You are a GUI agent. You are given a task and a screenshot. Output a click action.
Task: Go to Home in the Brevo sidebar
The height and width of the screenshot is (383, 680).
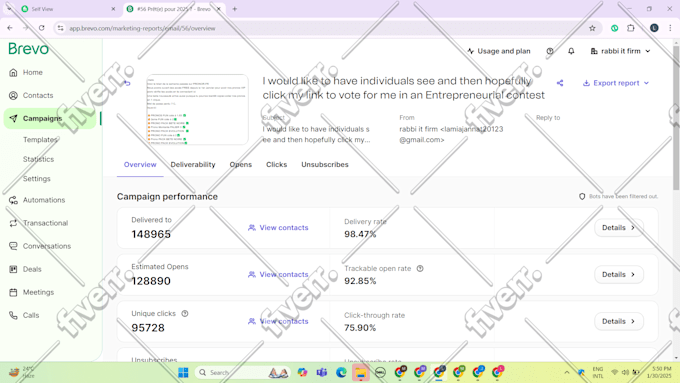tap(32, 72)
